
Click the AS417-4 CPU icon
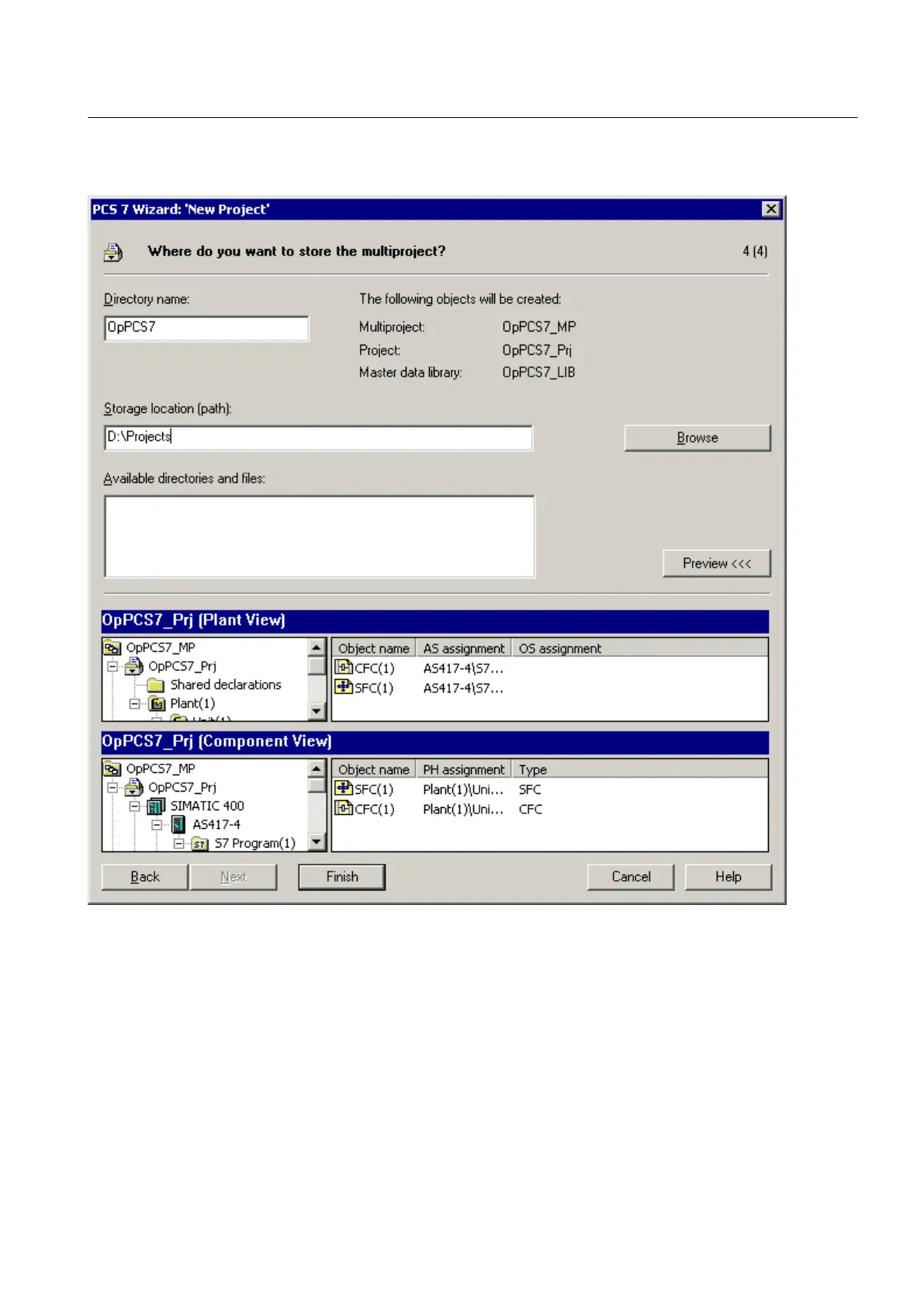coord(178,824)
